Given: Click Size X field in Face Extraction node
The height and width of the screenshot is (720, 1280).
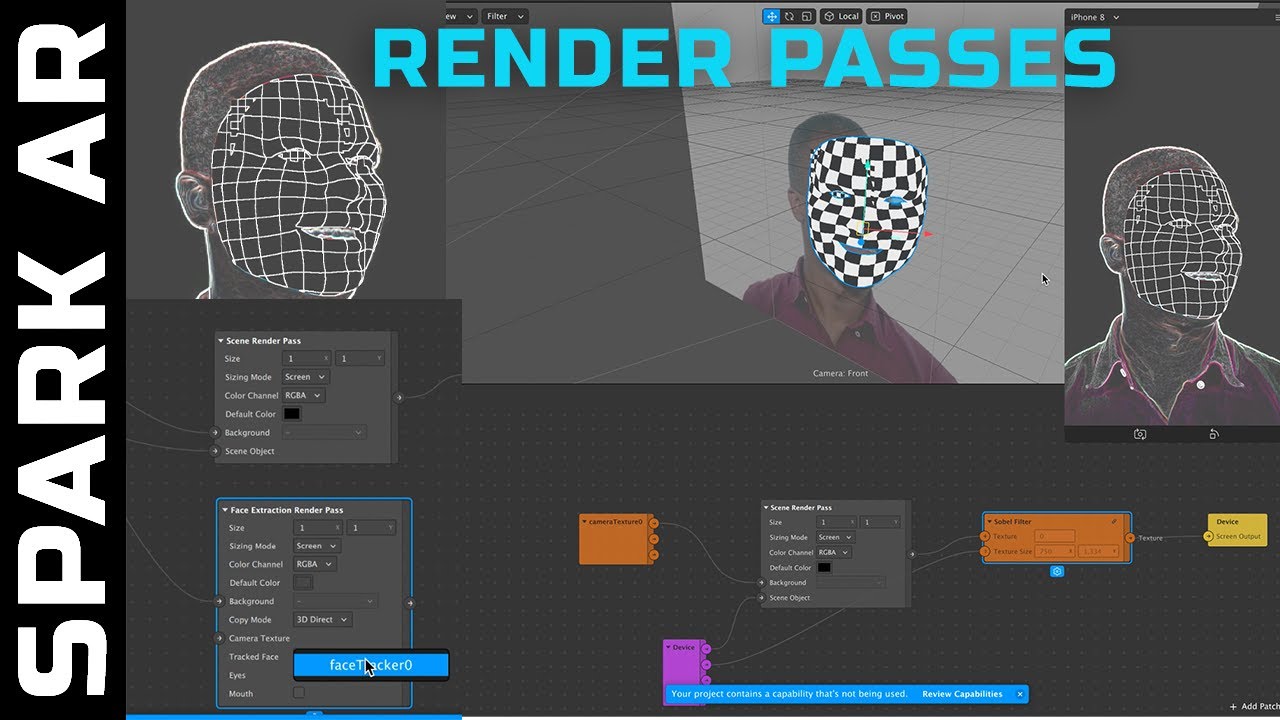Looking at the screenshot, I should click(316, 527).
